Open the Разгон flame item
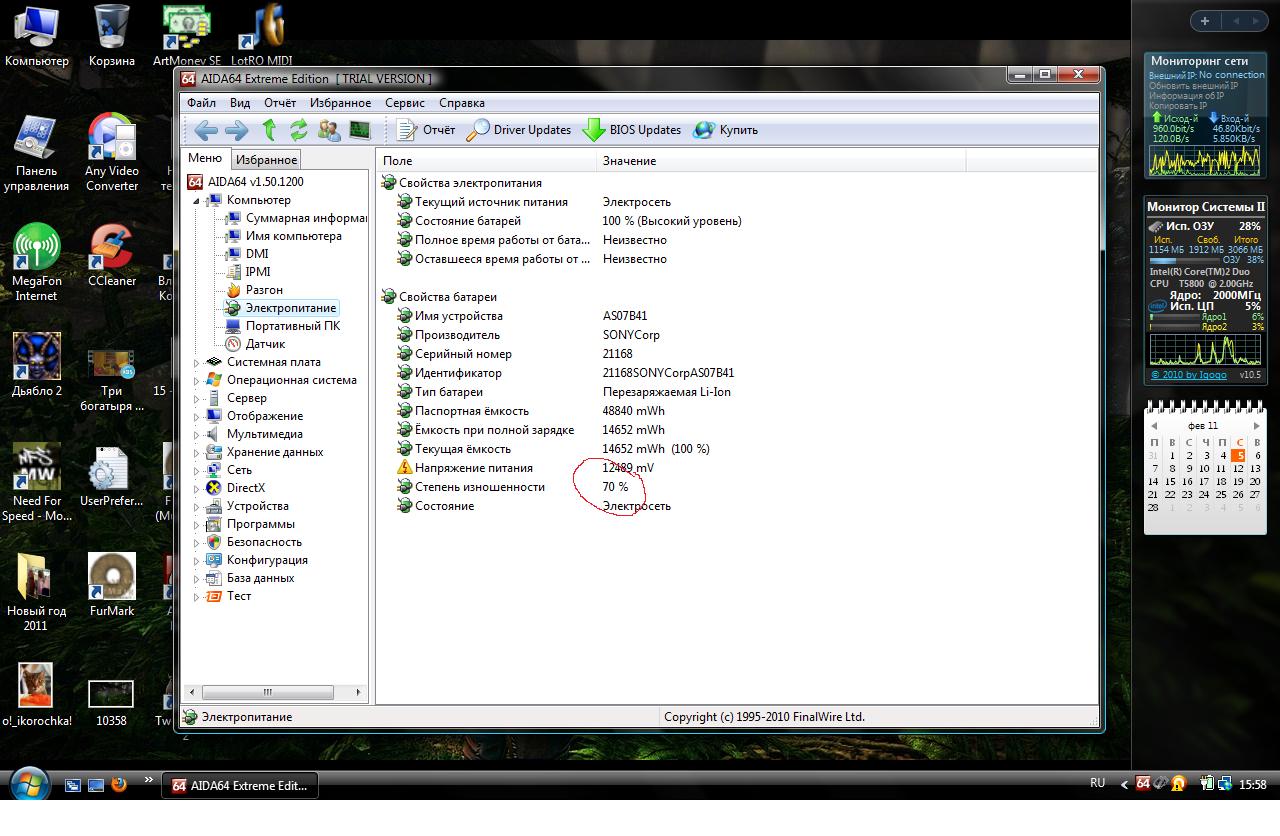Image resolution: width=1280 pixels, height=836 pixels. (x=264, y=290)
